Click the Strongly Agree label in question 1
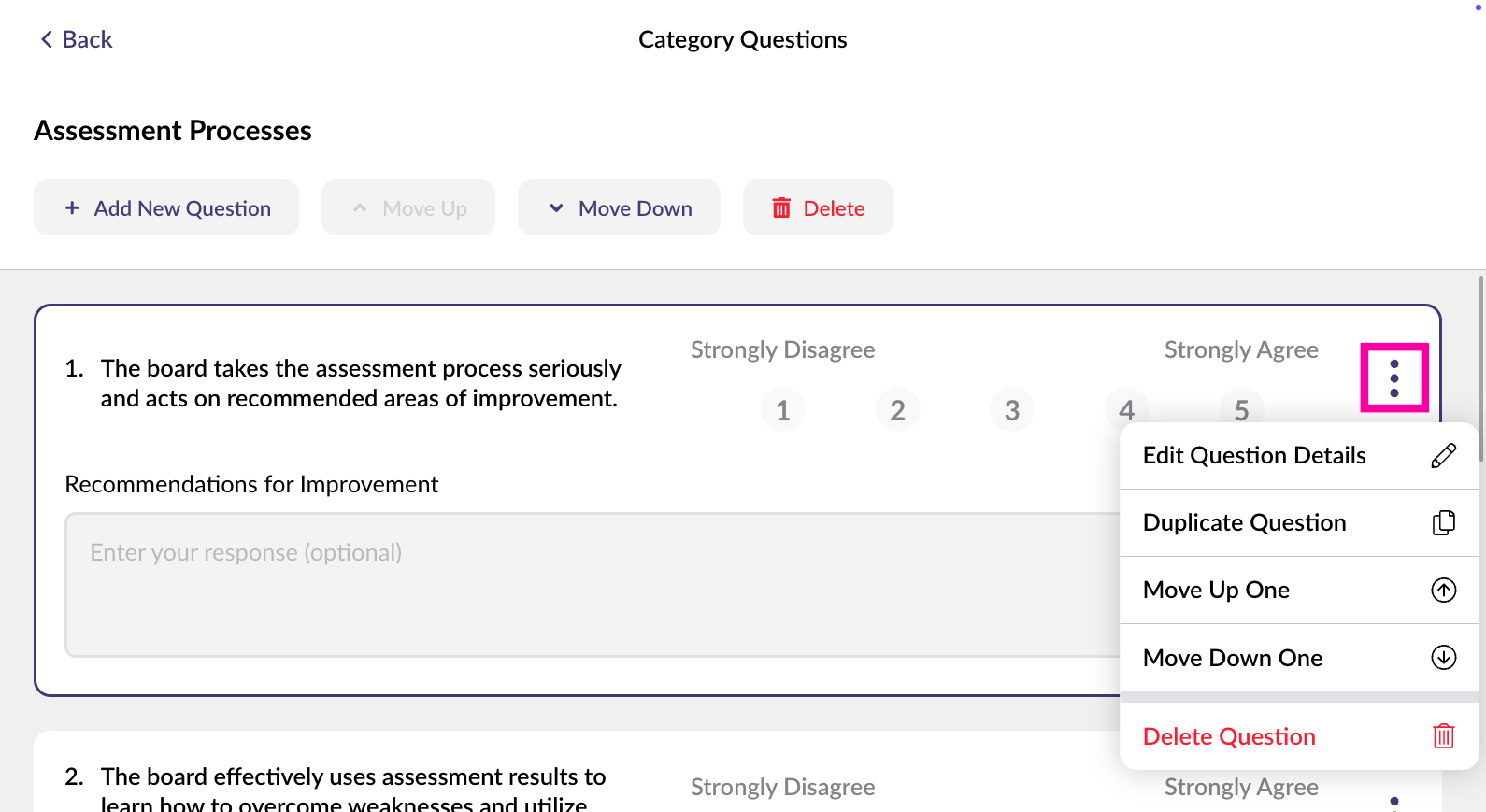The image size is (1486, 812). click(1241, 349)
